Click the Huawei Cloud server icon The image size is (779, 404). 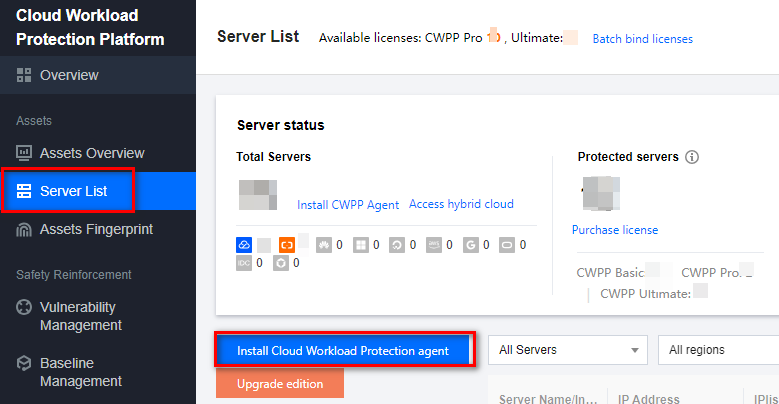coord(324,245)
